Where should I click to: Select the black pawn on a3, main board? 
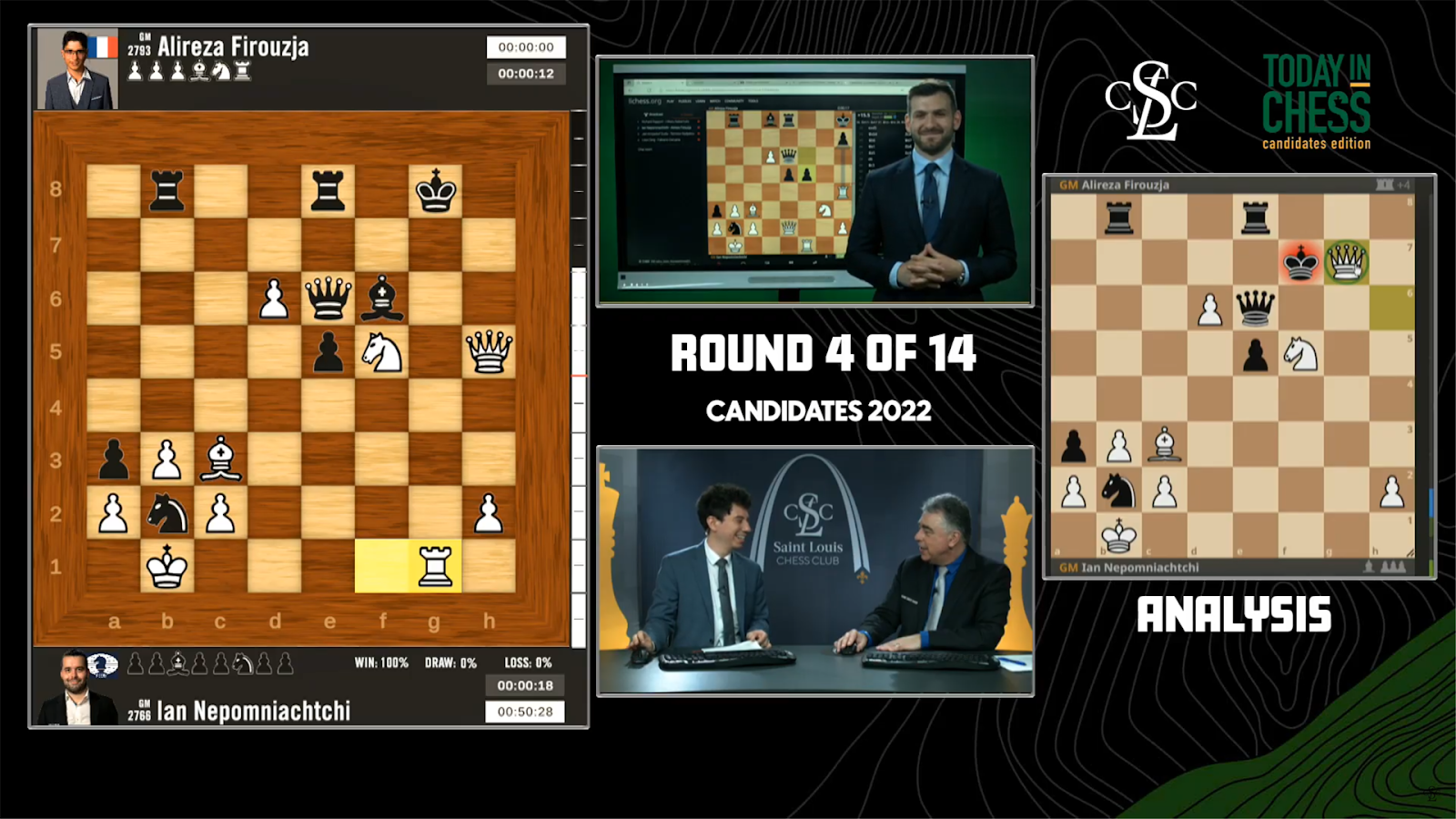tap(113, 460)
